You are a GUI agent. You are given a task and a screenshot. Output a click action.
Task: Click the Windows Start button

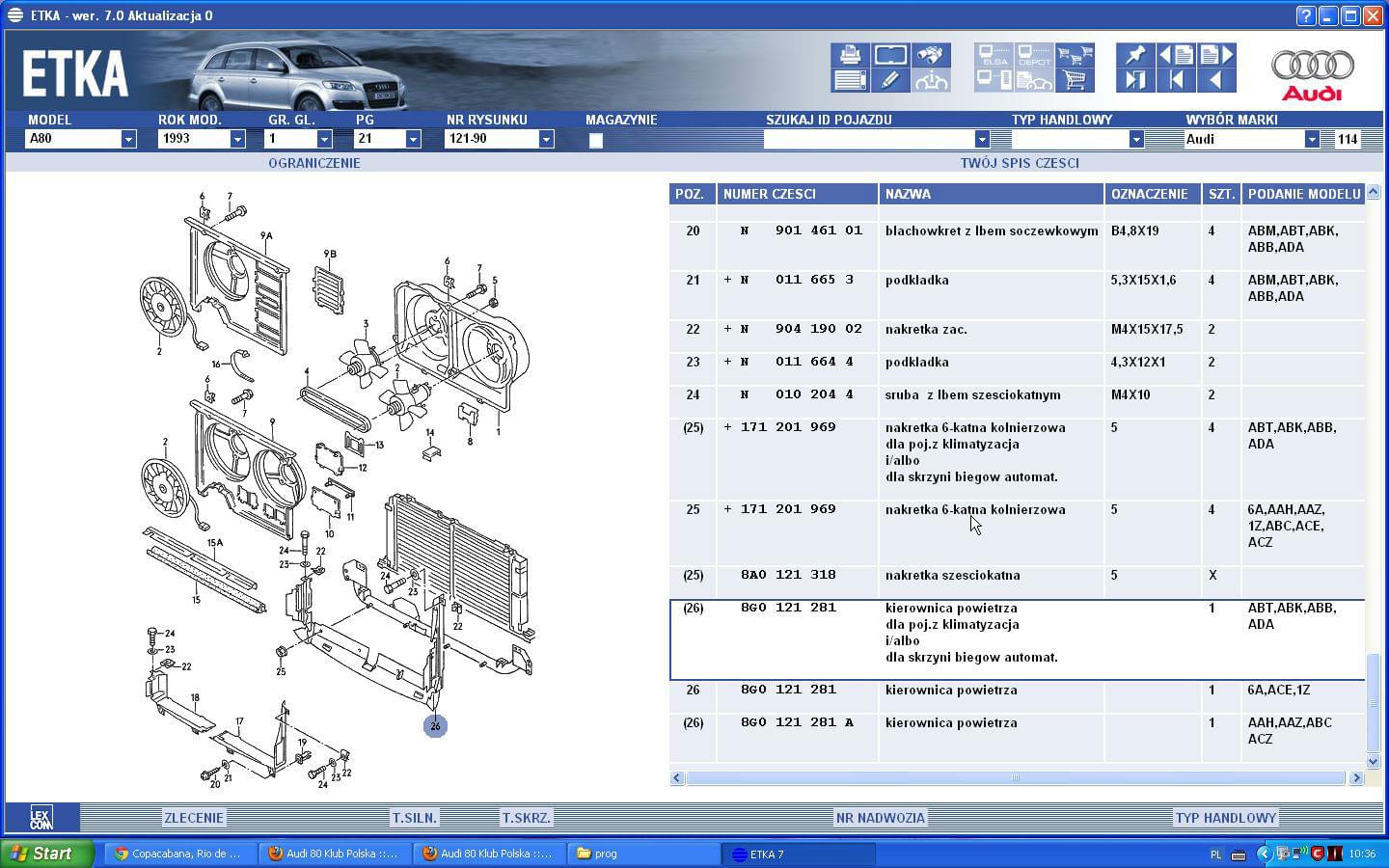[46, 854]
